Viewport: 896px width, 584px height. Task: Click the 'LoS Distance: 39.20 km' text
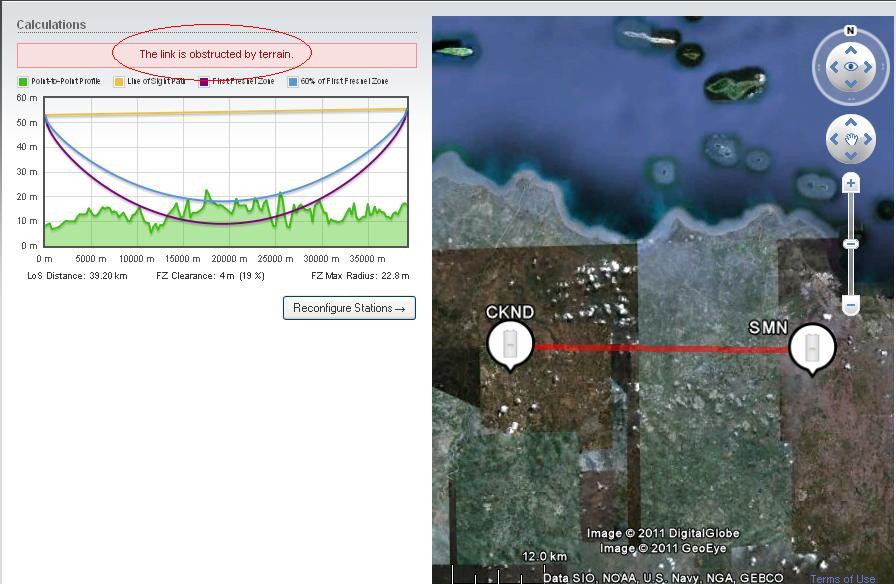[x=77, y=275]
